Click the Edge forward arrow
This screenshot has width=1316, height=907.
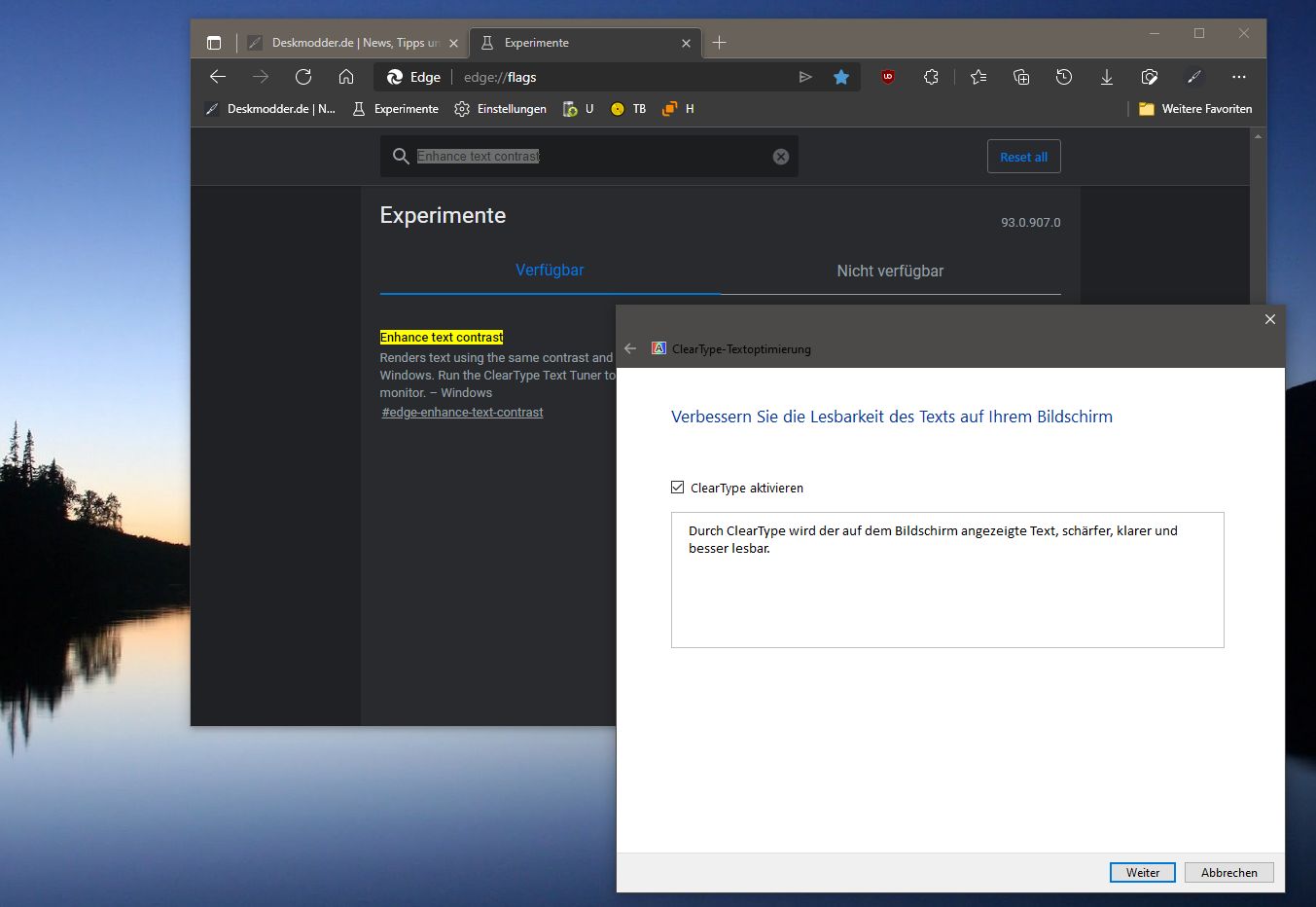261,77
